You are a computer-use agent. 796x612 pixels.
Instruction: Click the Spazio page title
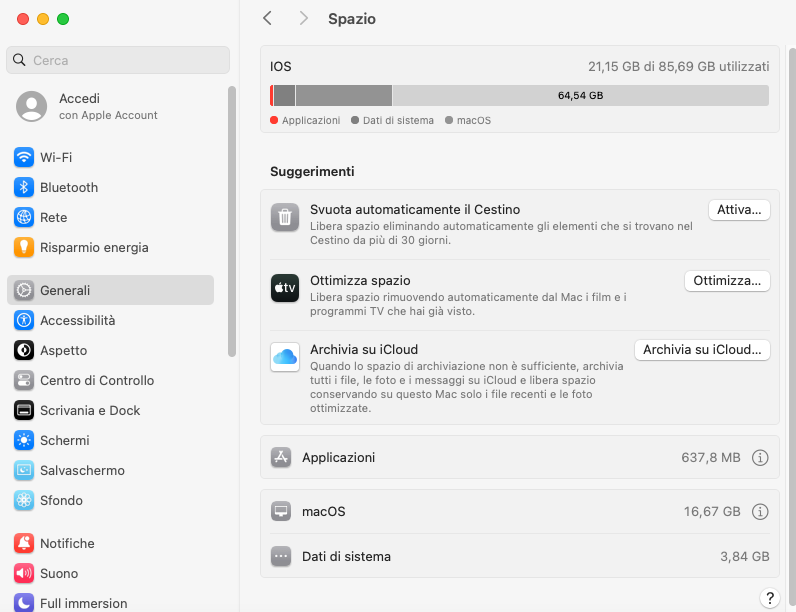point(352,19)
